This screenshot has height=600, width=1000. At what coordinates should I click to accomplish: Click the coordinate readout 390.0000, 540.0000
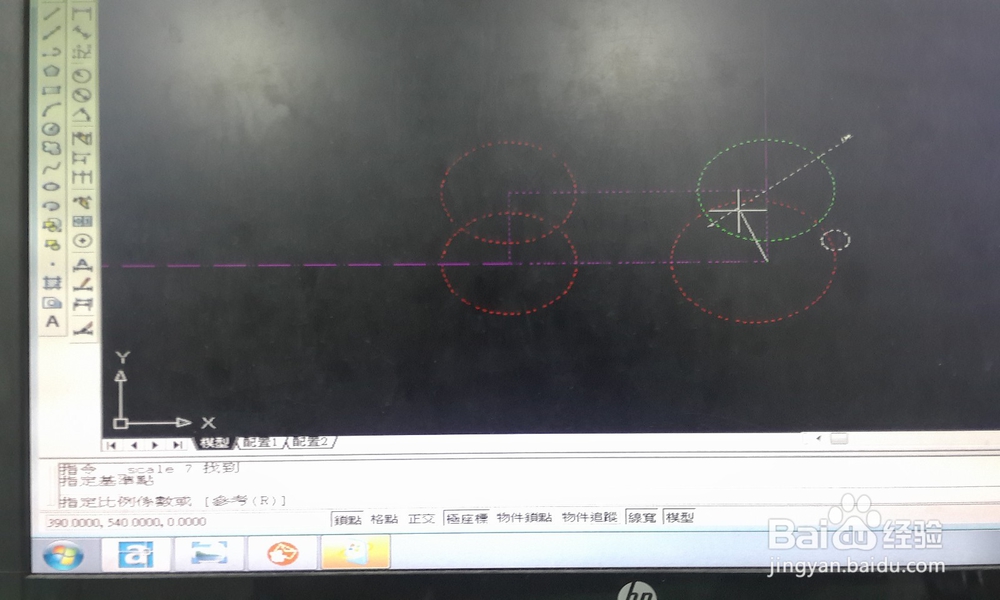coord(126,522)
